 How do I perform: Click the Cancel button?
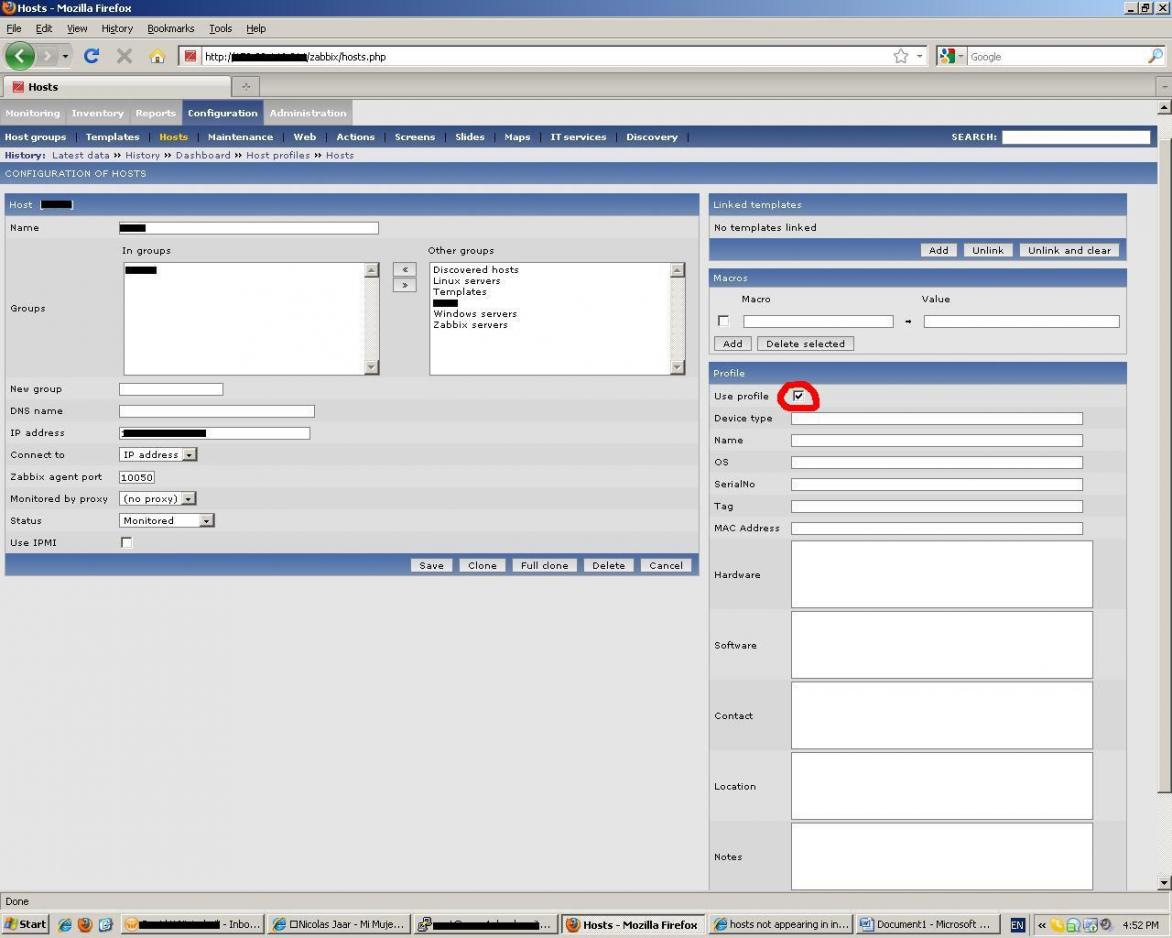pos(665,565)
